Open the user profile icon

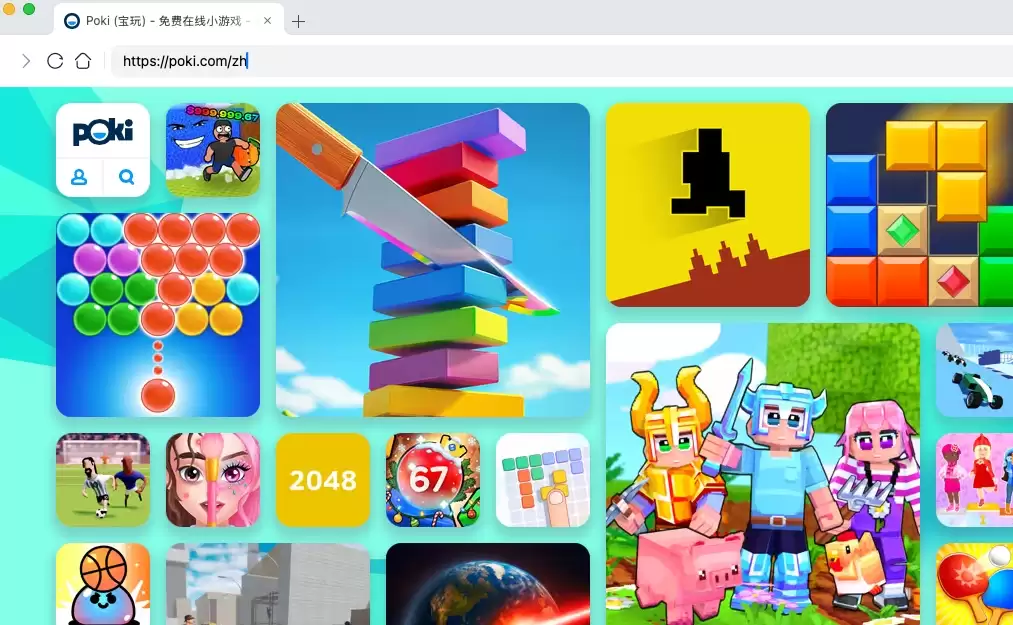tap(79, 177)
